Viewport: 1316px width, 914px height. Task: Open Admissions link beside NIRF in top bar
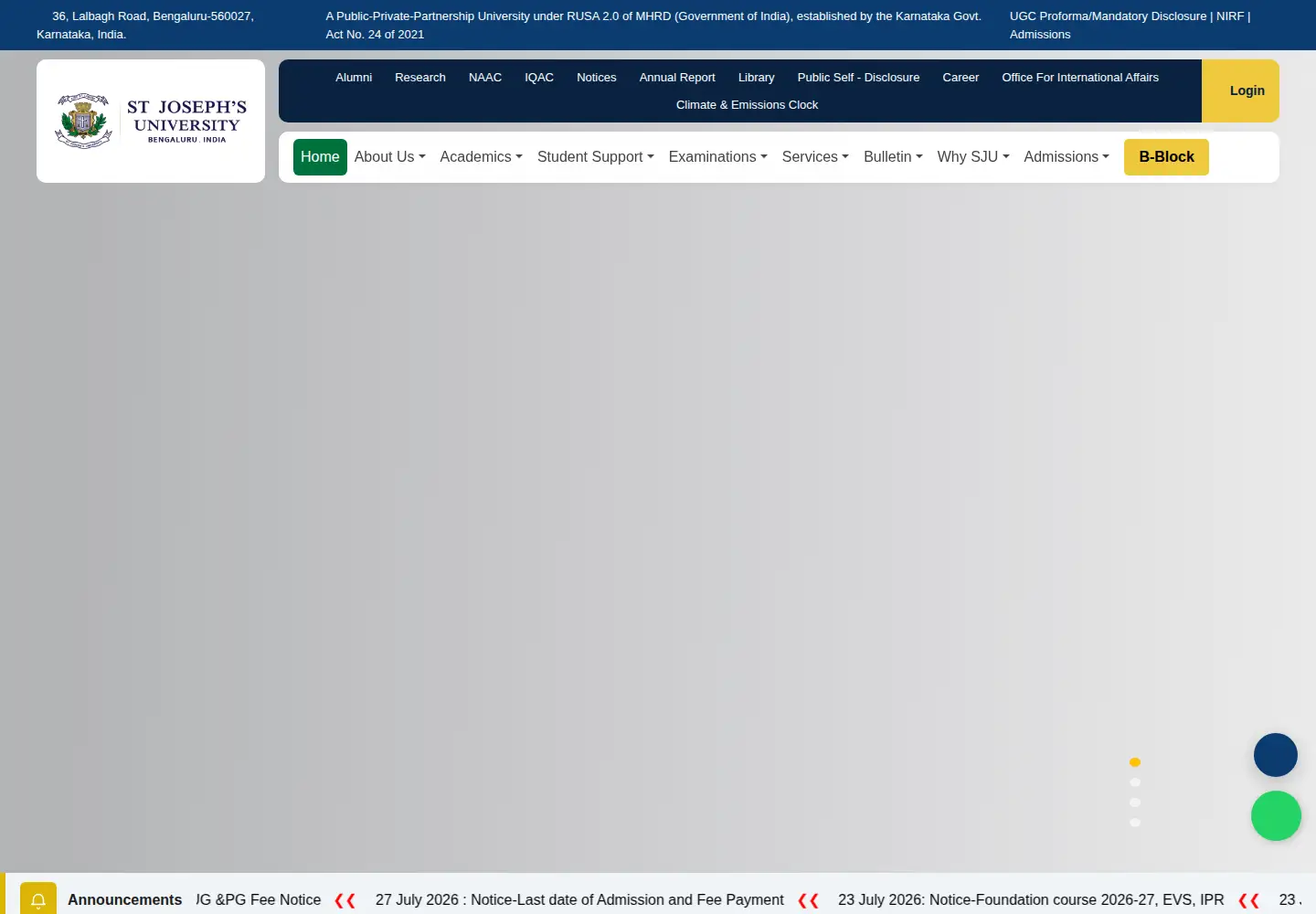(1040, 35)
